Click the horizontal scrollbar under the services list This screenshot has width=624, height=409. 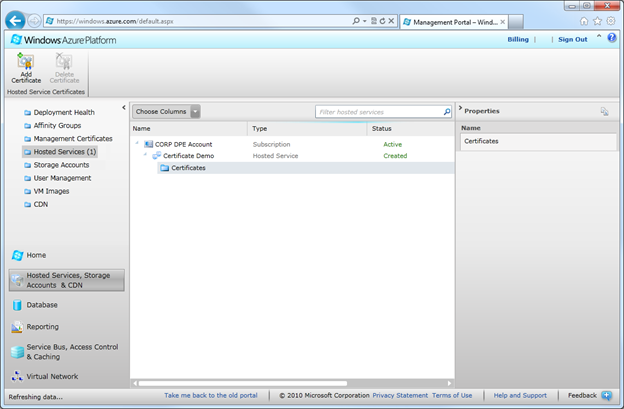point(250,383)
